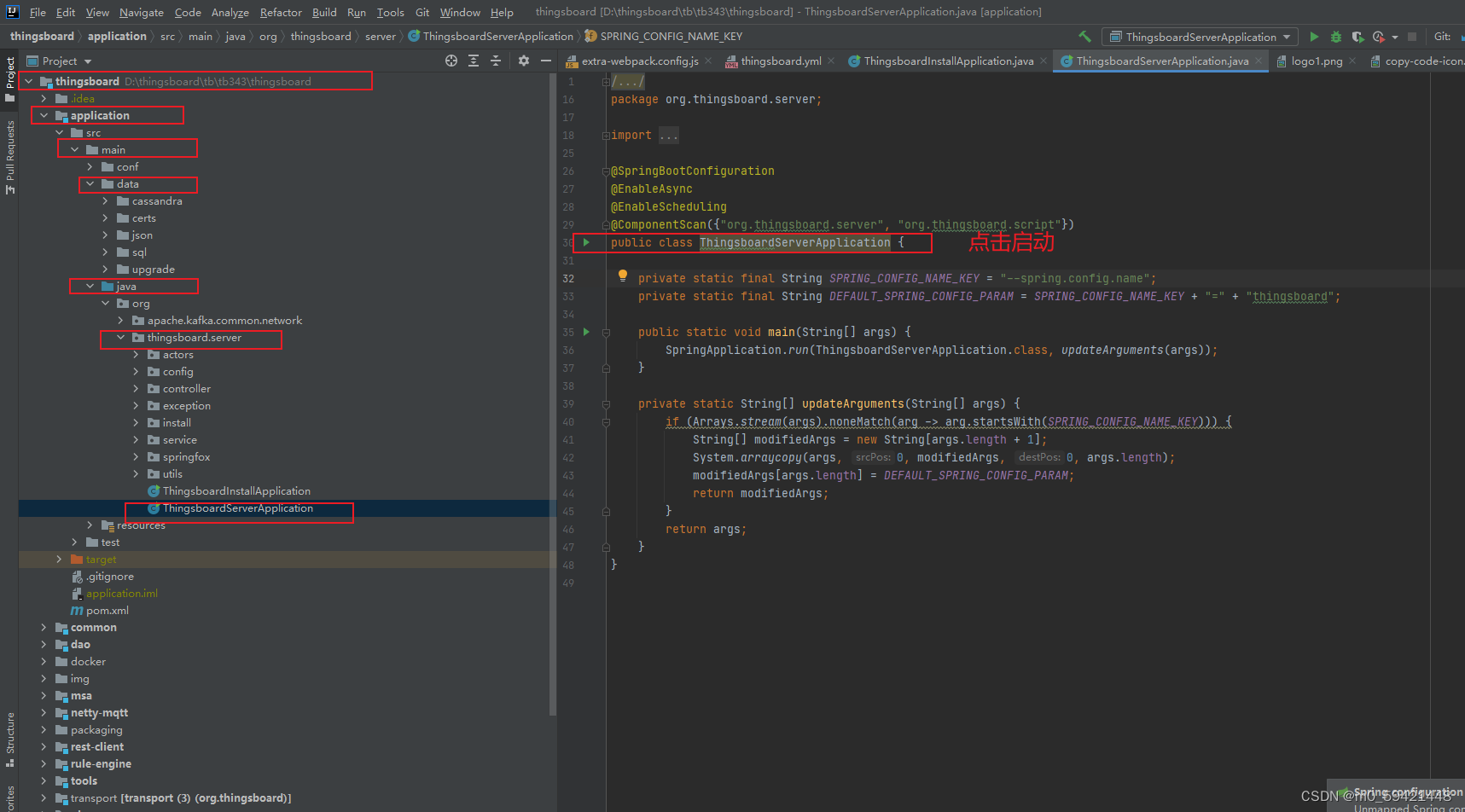Run with coverage using the shield icon
Screen dimensions: 1465x812
(x=1357, y=37)
